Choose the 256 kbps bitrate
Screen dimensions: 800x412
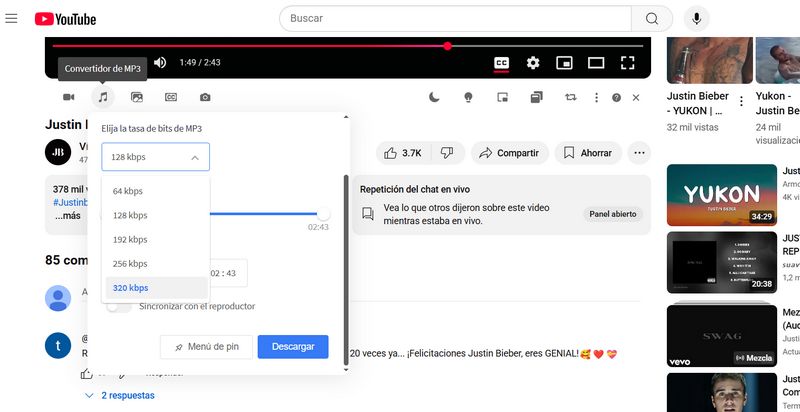coord(156,264)
